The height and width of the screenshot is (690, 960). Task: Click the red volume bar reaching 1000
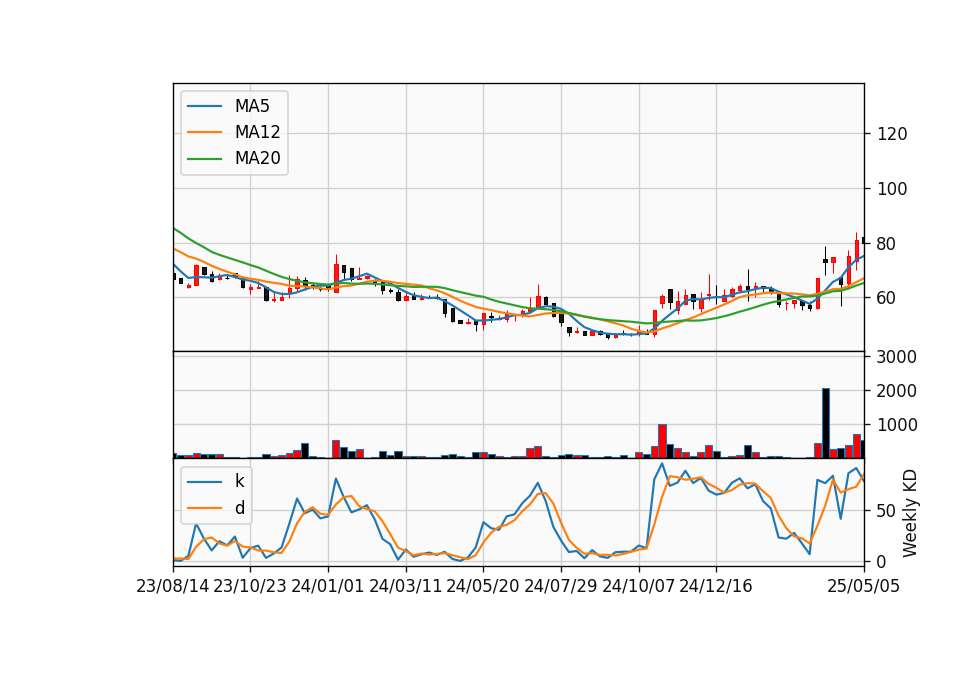tap(662, 441)
